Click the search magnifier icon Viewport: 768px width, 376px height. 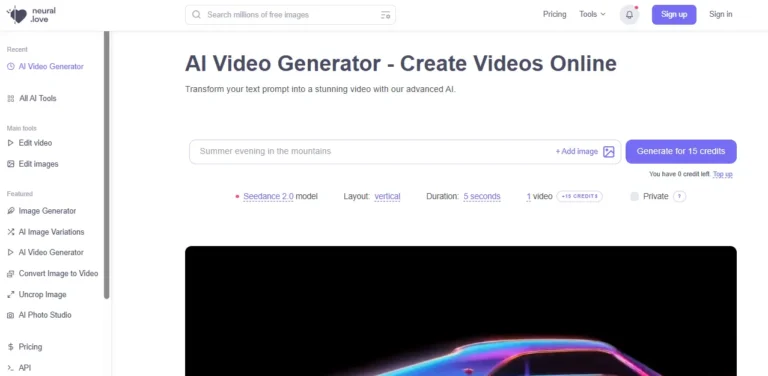click(x=196, y=15)
